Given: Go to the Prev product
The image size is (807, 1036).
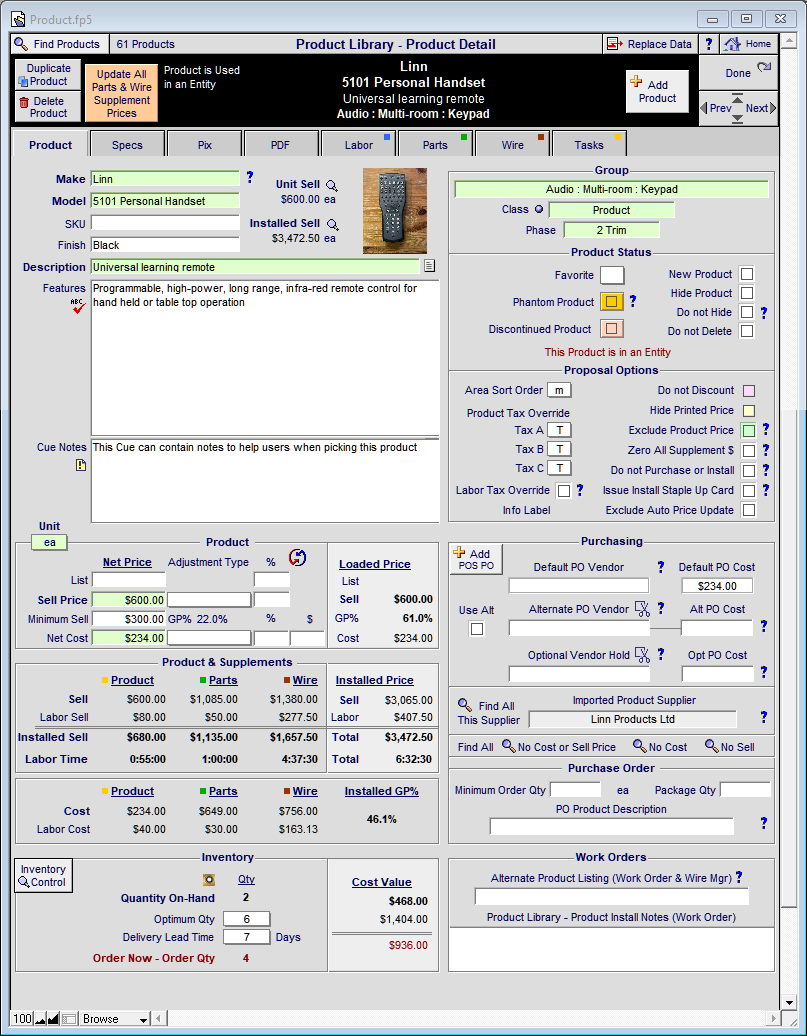Looking at the screenshot, I should tap(718, 108).
